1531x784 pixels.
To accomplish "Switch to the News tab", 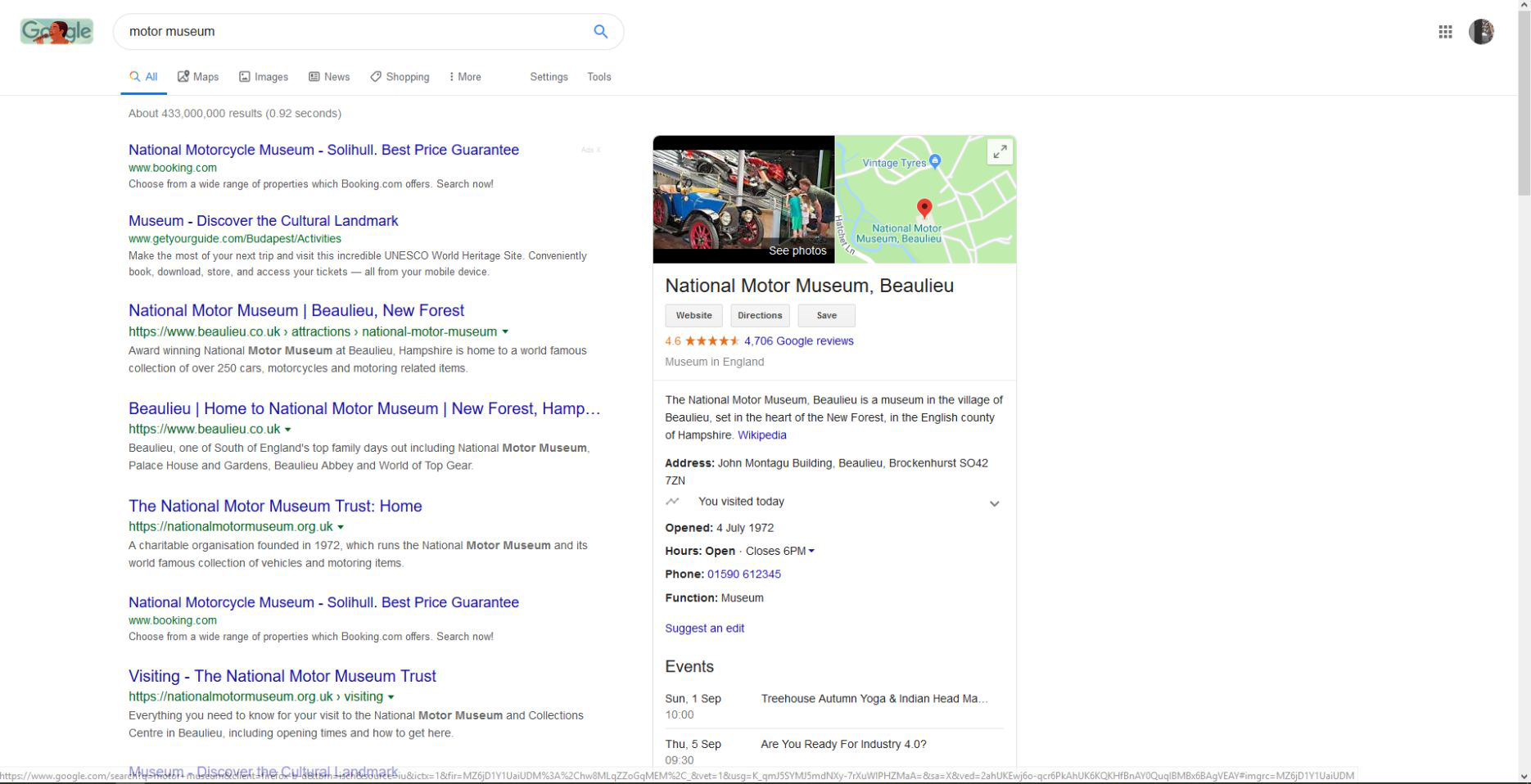I will (329, 77).
